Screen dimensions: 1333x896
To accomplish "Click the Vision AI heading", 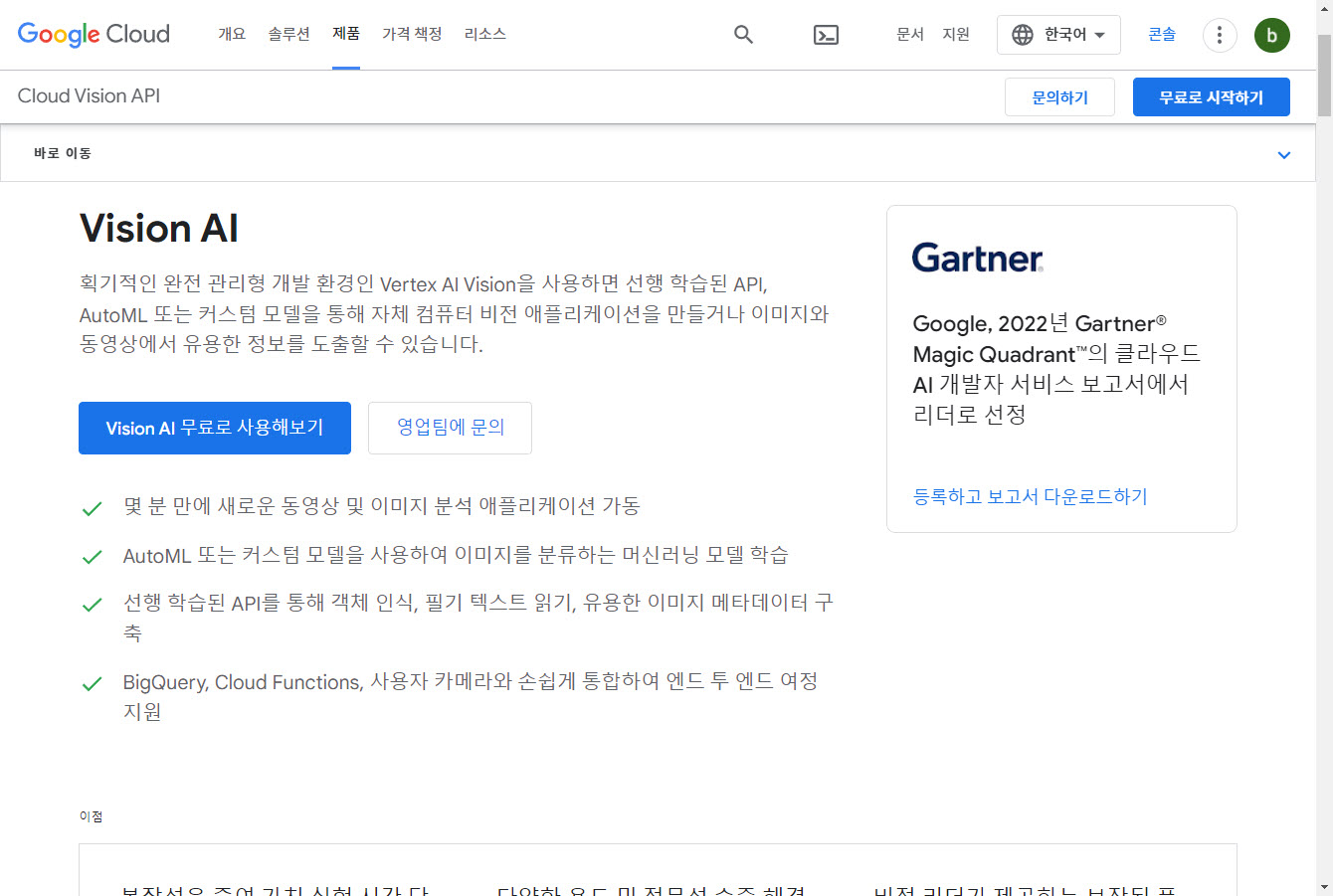I will point(159,229).
